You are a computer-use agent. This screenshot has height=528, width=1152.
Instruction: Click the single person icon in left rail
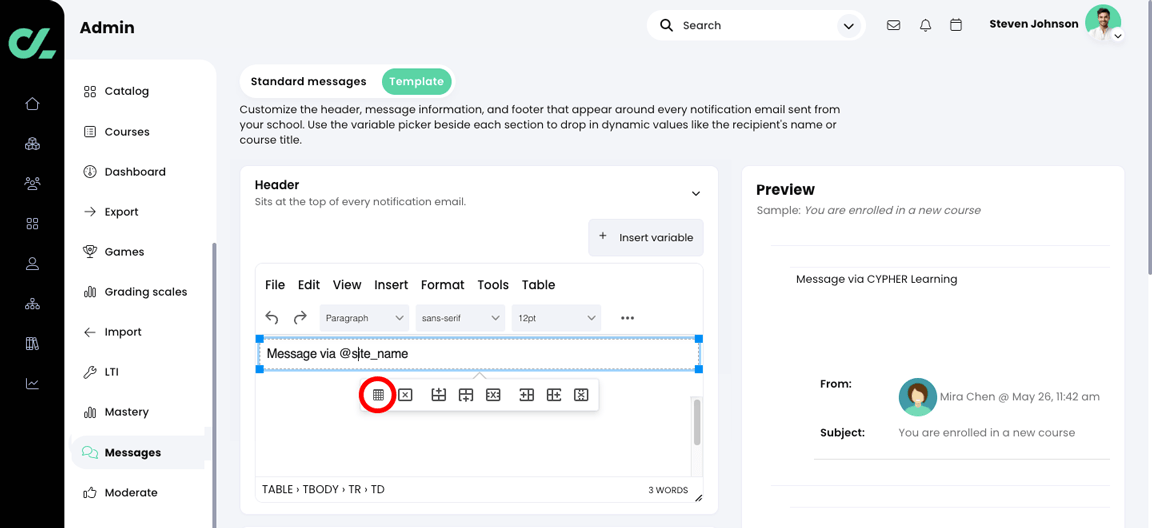(x=32, y=264)
